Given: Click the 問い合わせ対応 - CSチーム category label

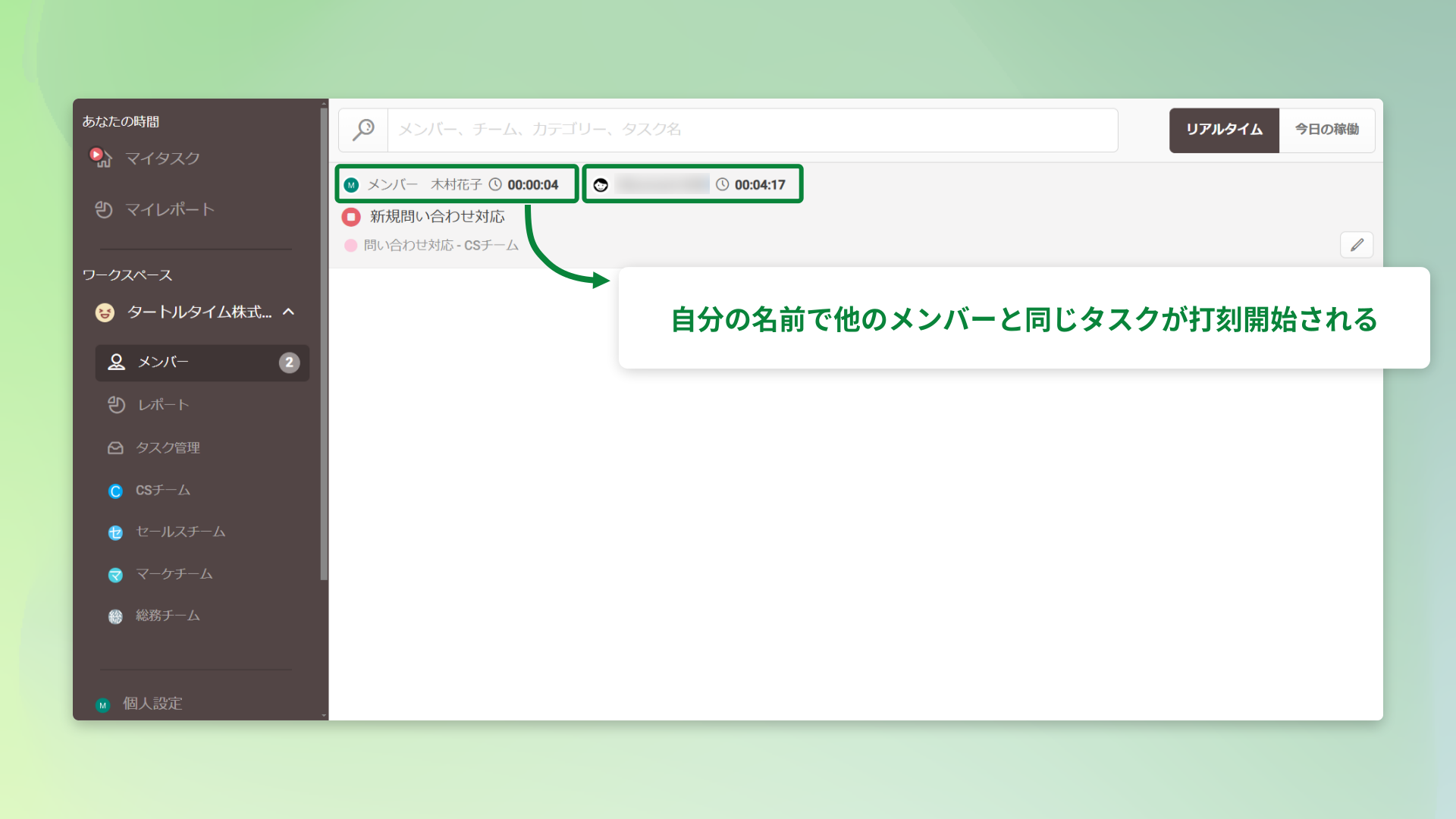Looking at the screenshot, I should point(441,244).
